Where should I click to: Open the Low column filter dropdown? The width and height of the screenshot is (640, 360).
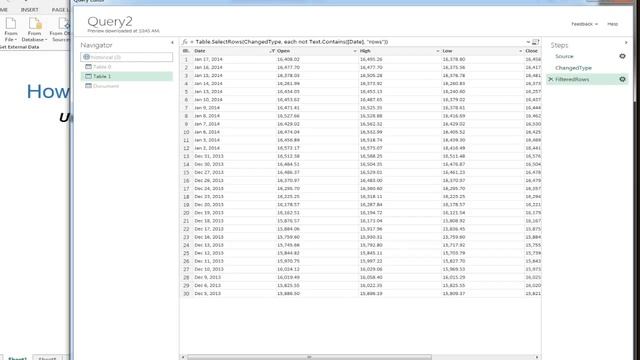[x=520, y=51]
